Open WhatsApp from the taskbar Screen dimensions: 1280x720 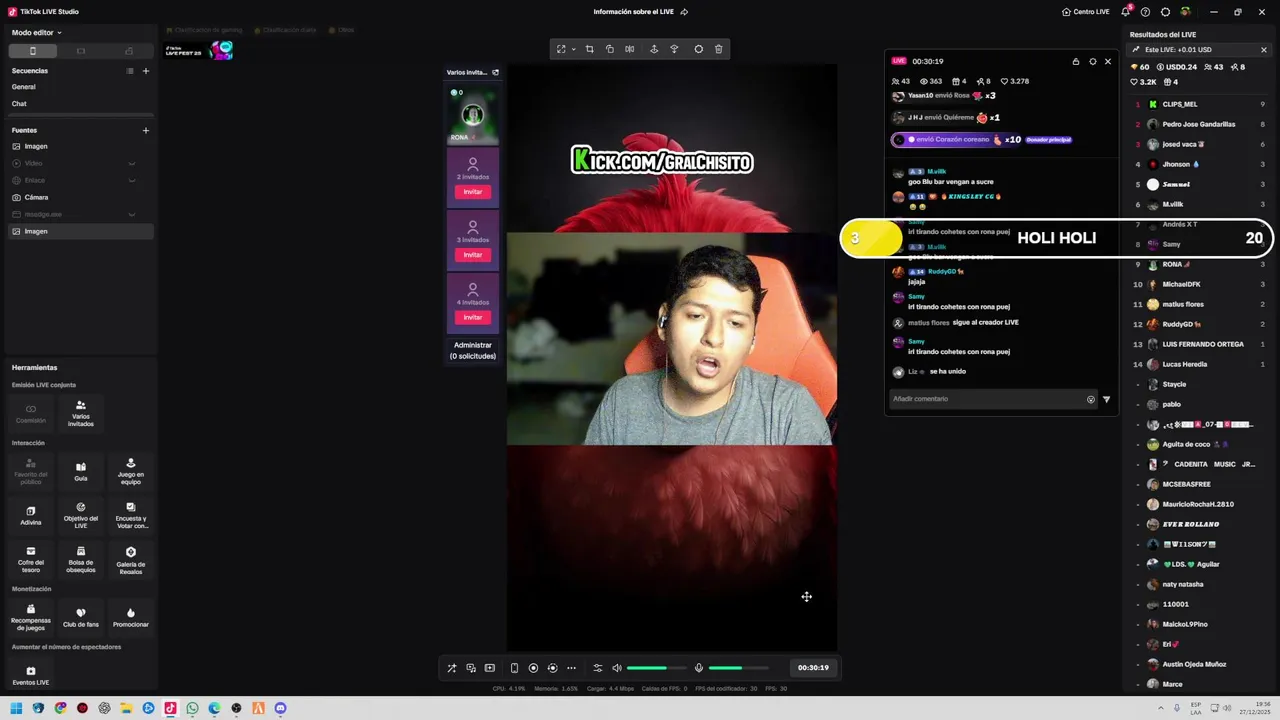tap(192, 708)
